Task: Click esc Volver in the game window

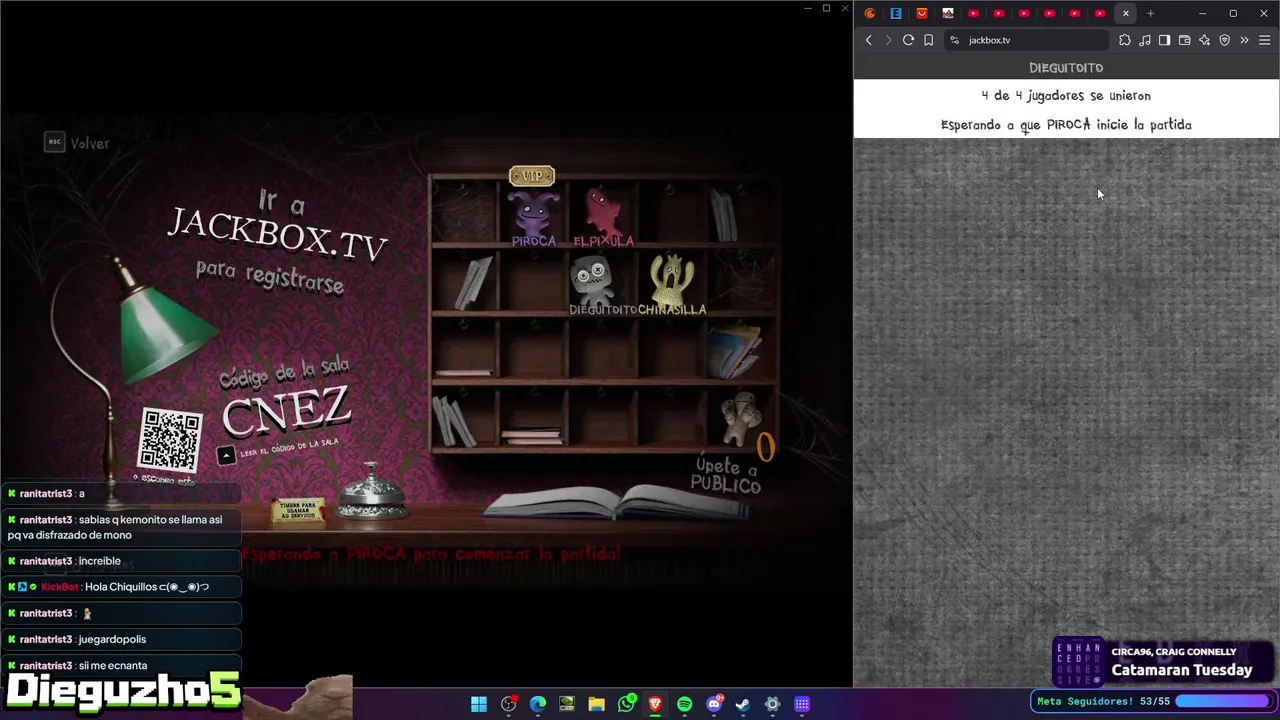Action: click(x=77, y=143)
